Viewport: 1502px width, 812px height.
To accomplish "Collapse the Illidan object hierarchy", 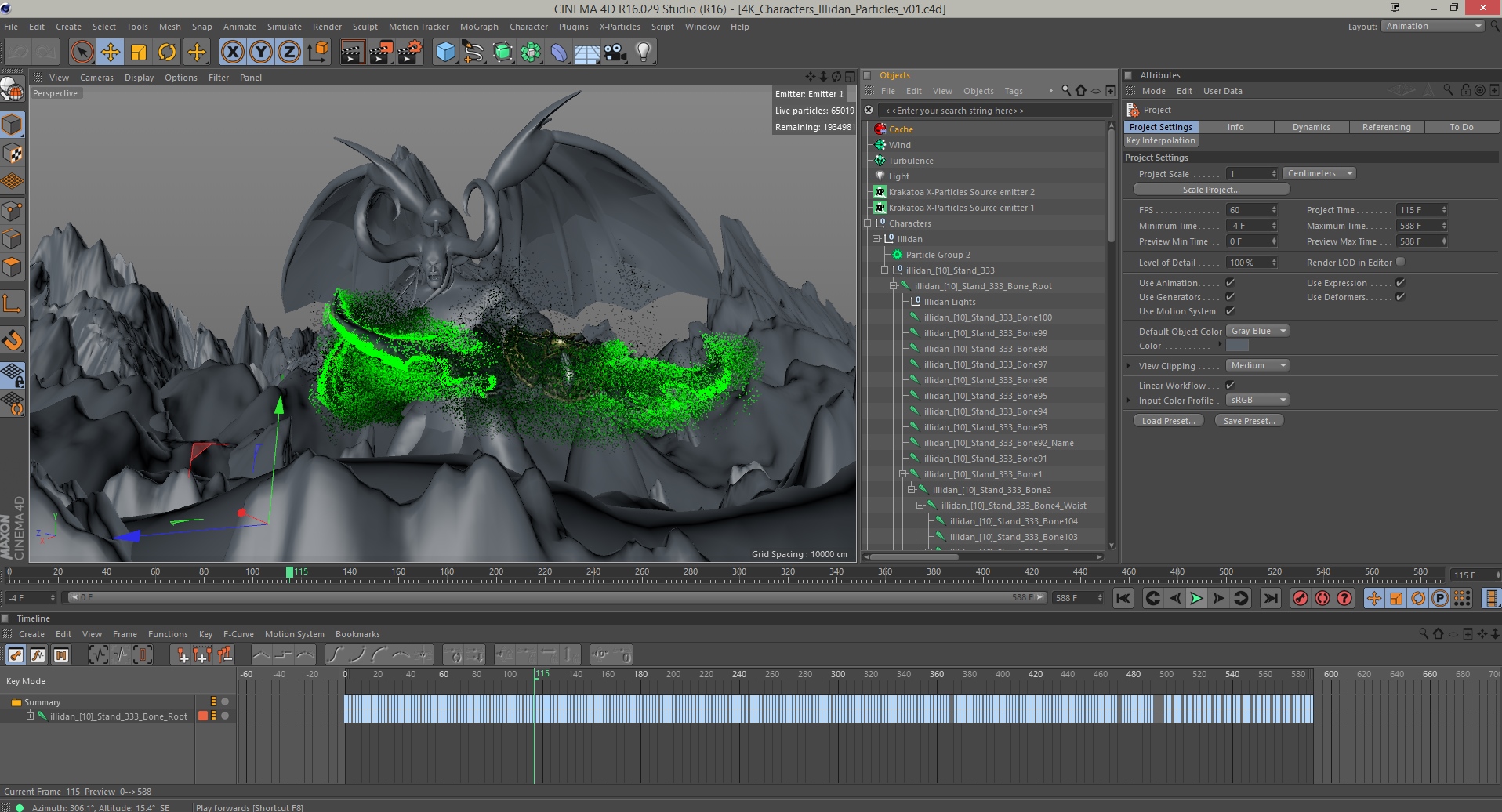I will coord(876,239).
